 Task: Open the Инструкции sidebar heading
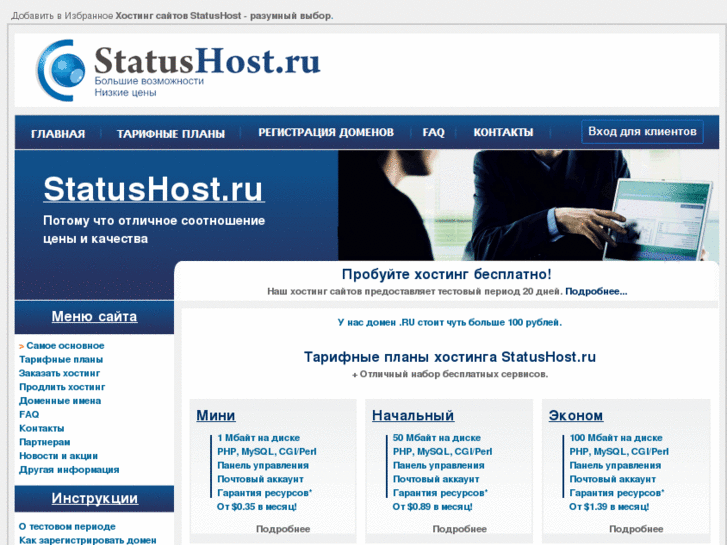point(95,498)
